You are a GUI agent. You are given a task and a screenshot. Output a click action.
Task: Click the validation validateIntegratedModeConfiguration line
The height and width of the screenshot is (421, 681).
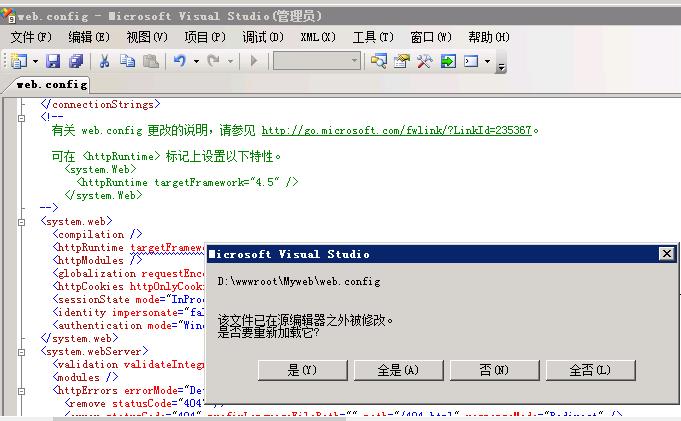pos(128,364)
